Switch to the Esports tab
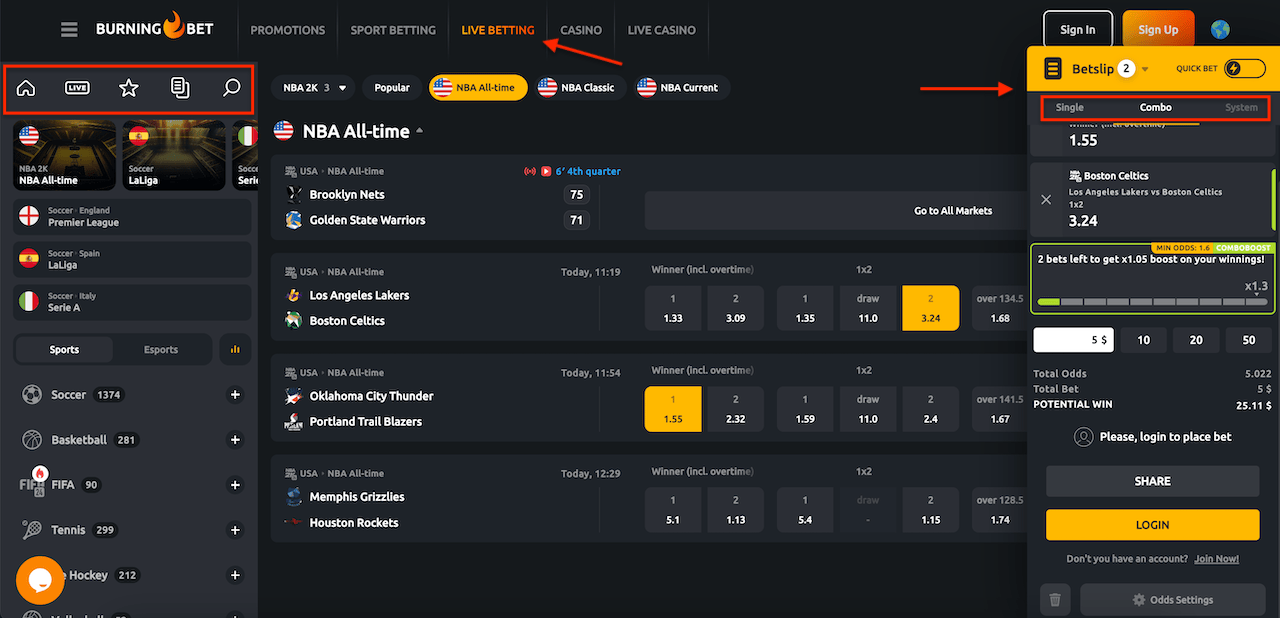 (x=161, y=350)
